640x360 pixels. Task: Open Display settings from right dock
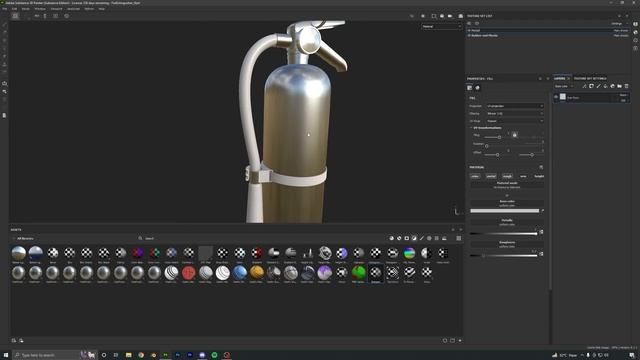(636, 24)
